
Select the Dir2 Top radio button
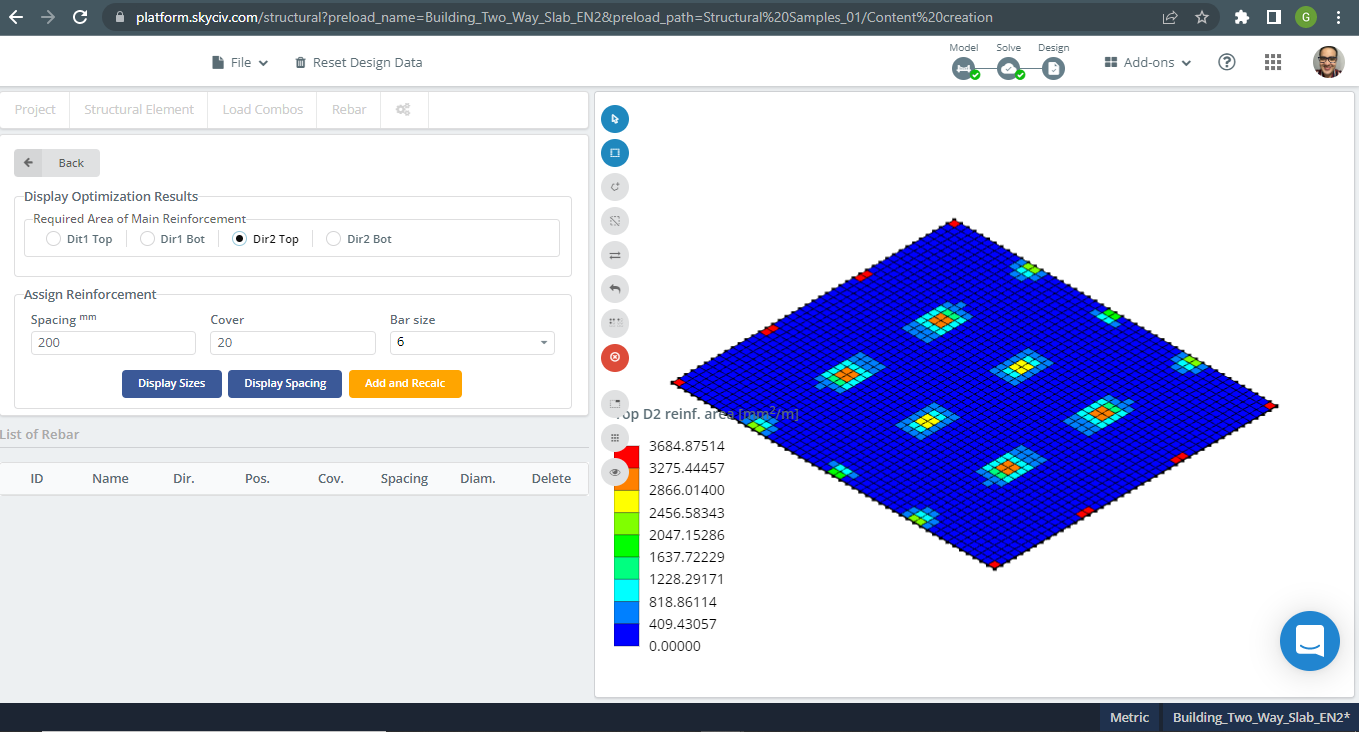237,238
